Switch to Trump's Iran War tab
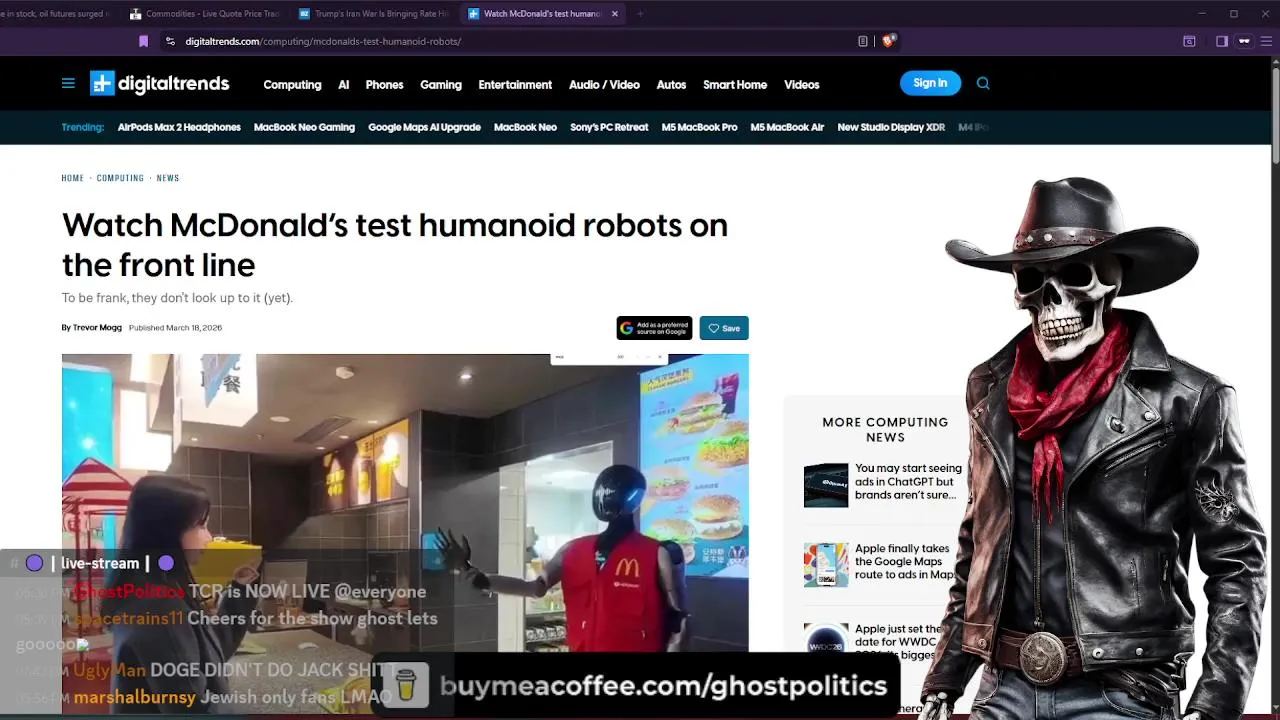 (x=373, y=14)
